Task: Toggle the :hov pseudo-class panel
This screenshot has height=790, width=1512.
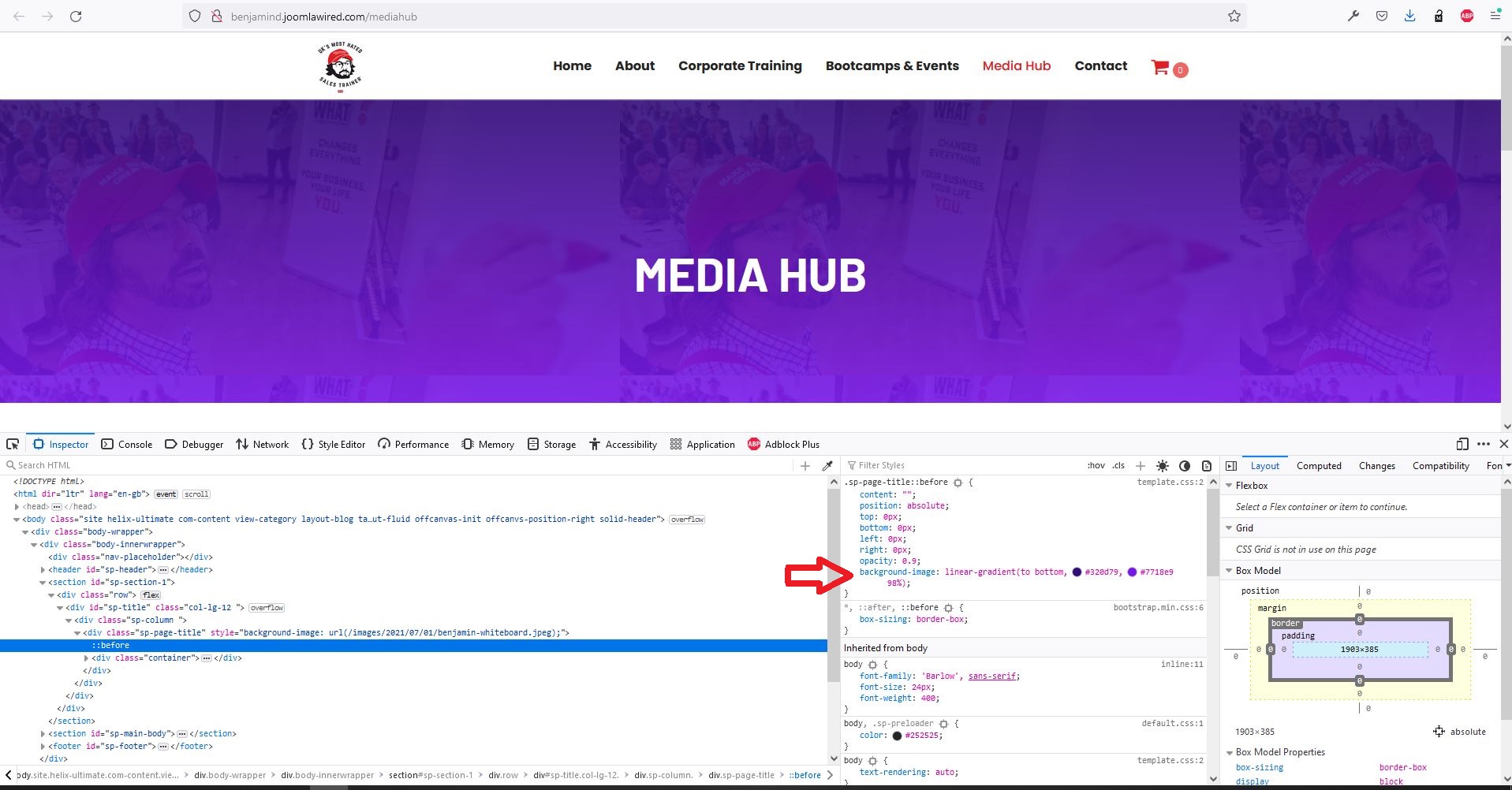Action: (x=1096, y=466)
